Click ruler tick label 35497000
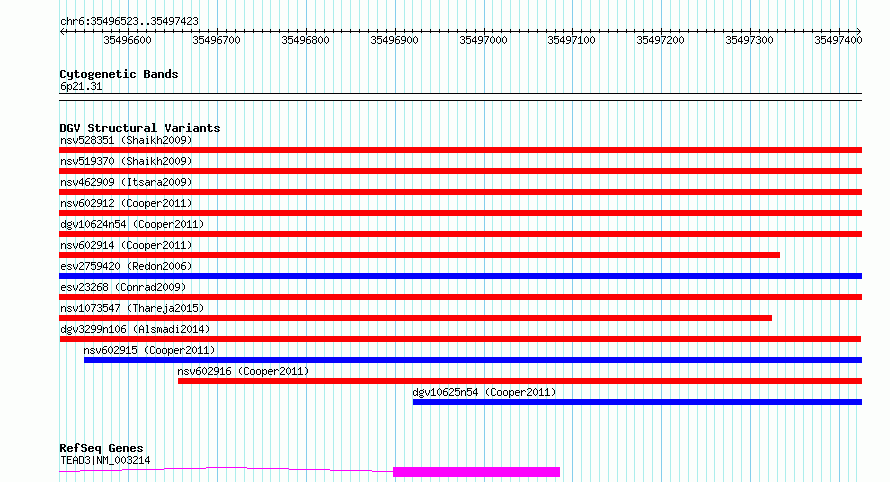 (x=483, y=40)
